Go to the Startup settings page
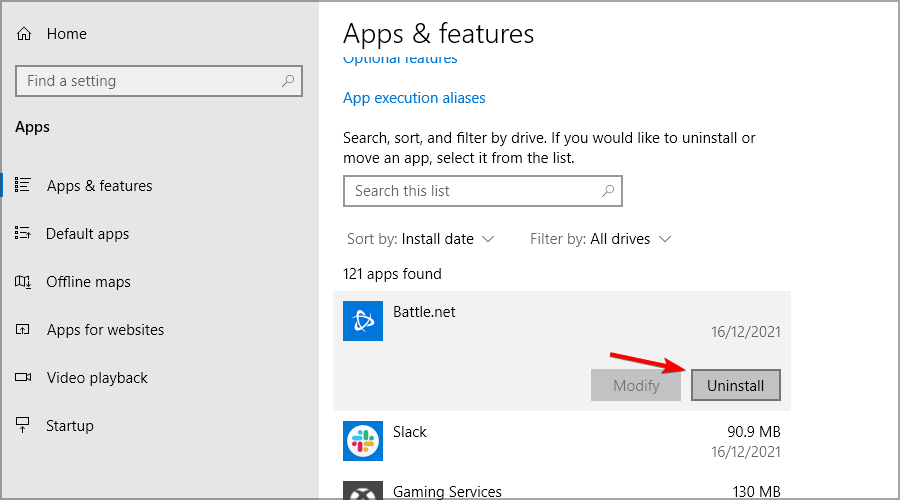 click(70, 426)
